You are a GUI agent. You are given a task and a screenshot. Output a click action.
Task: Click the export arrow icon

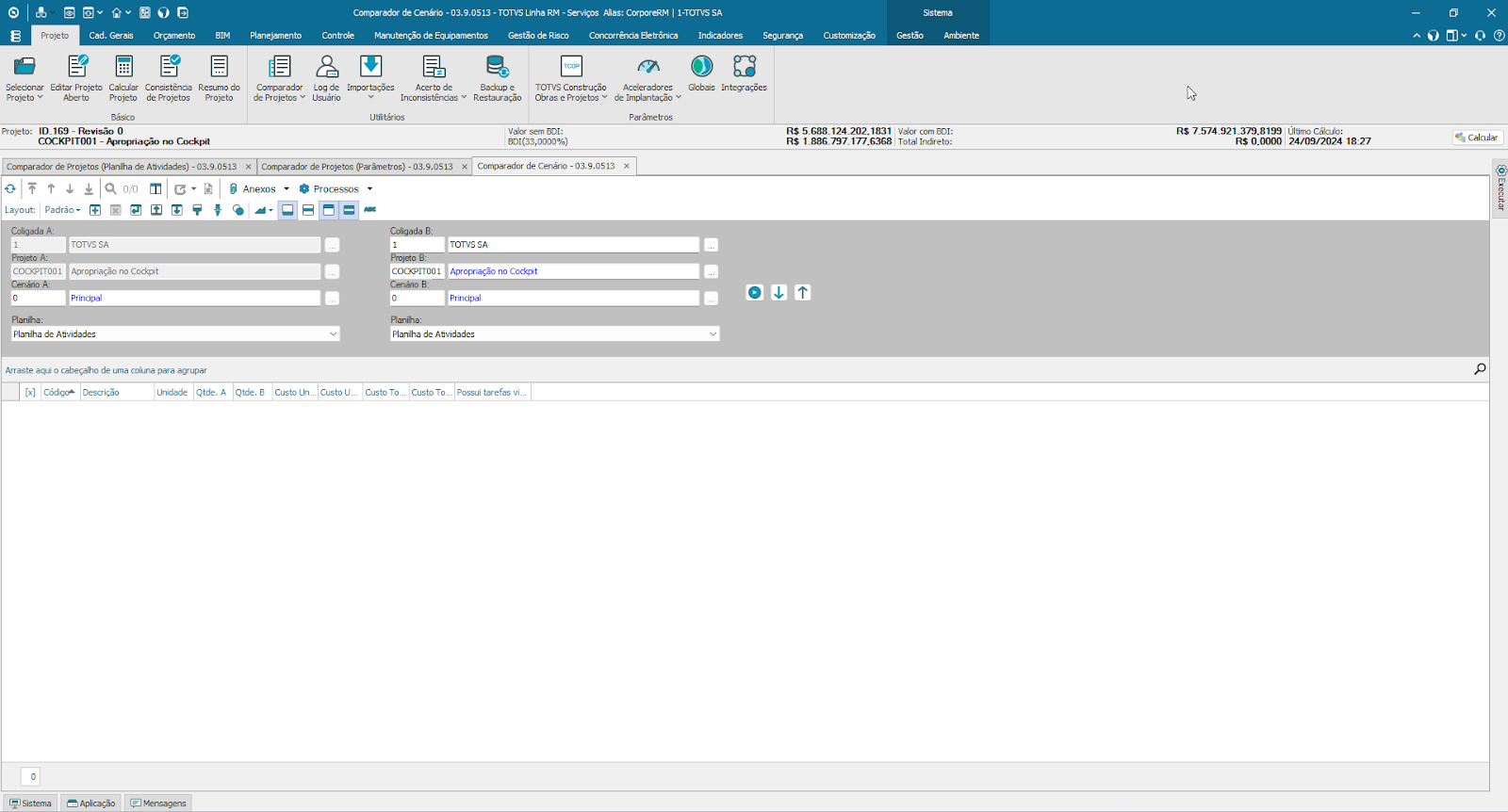[180, 188]
